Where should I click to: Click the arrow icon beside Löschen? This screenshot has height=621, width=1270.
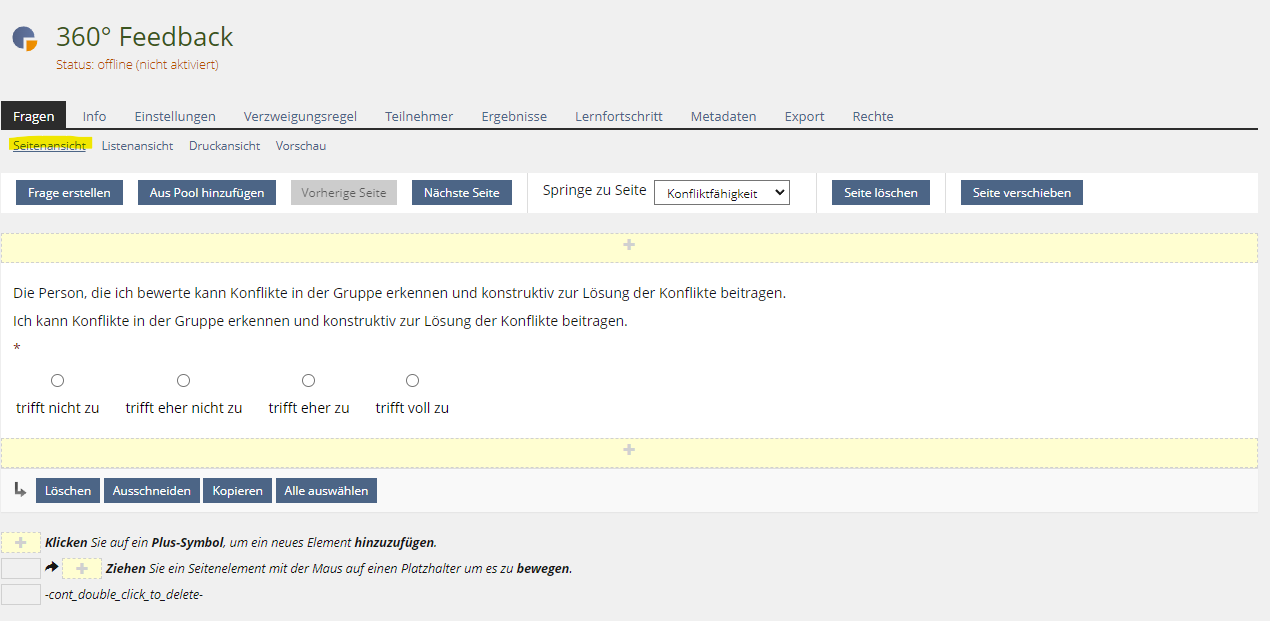(x=20, y=490)
